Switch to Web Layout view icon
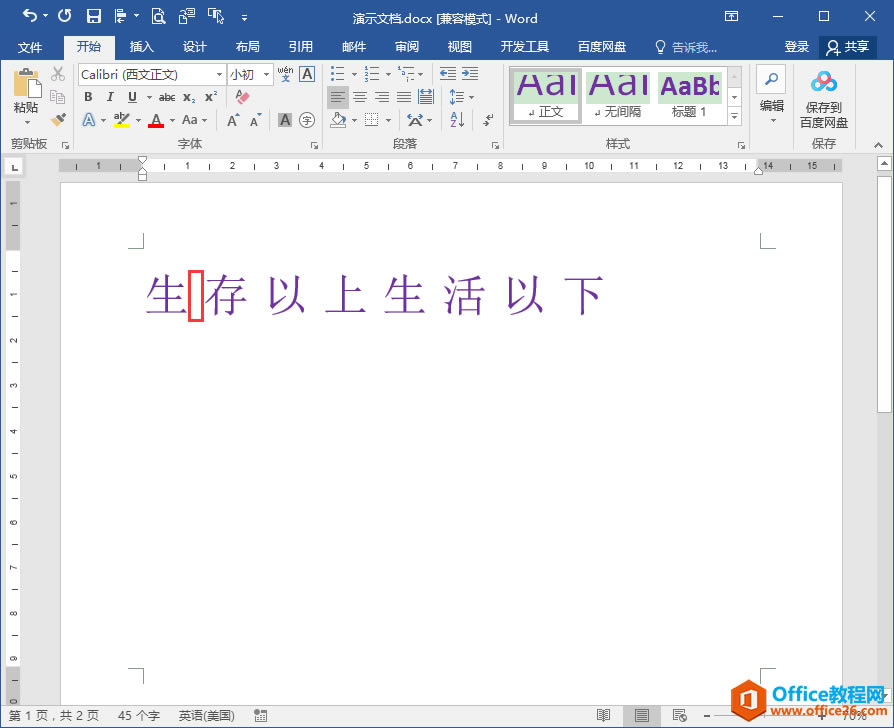 point(680,715)
